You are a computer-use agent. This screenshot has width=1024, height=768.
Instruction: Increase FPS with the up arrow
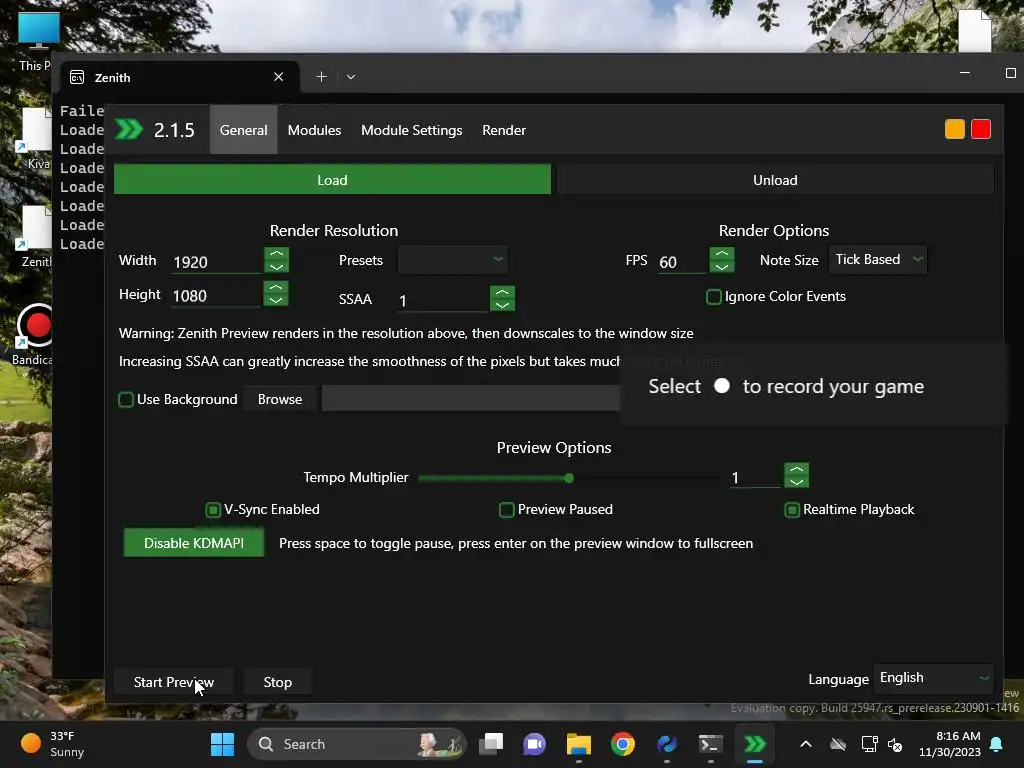[x=722, y=254]
